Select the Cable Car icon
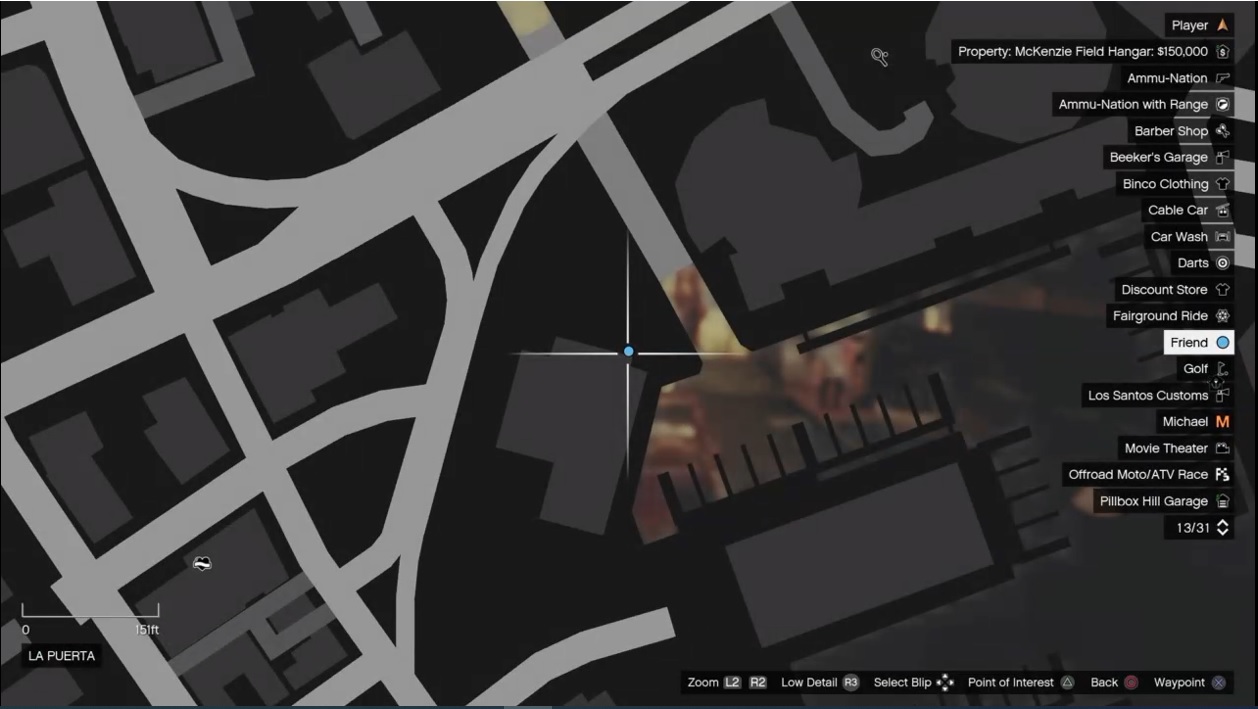The width and height of the screenshot is (1258, 709). pos(1222,210)
